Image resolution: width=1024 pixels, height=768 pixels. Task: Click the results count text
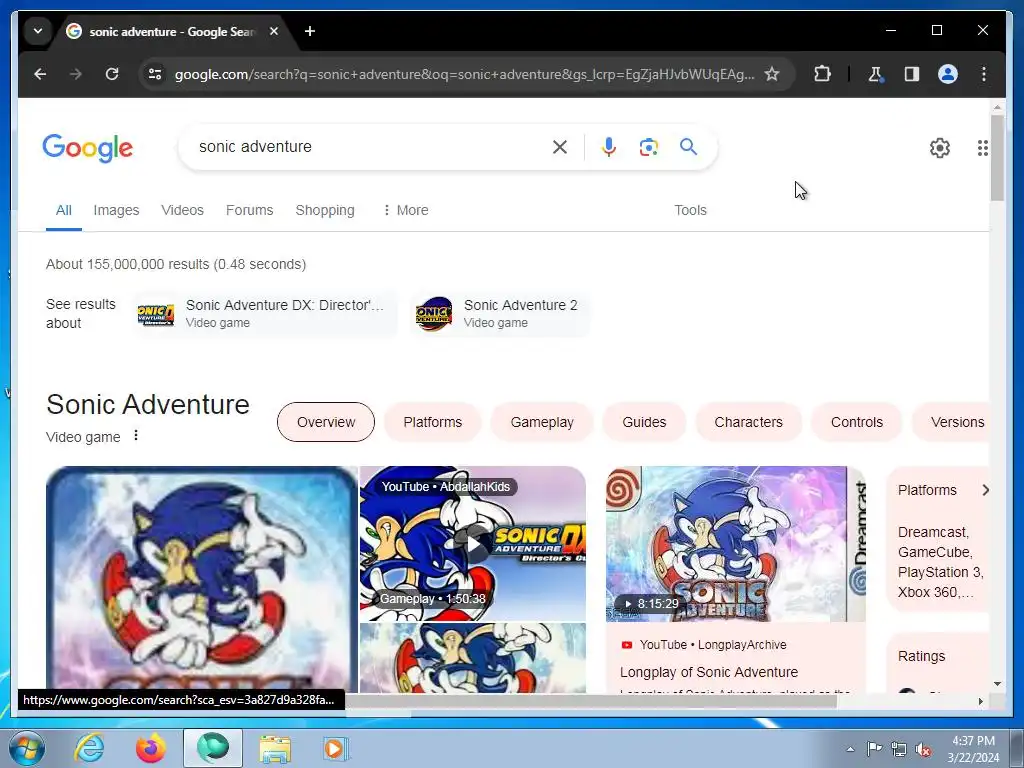tap(176, 264)
